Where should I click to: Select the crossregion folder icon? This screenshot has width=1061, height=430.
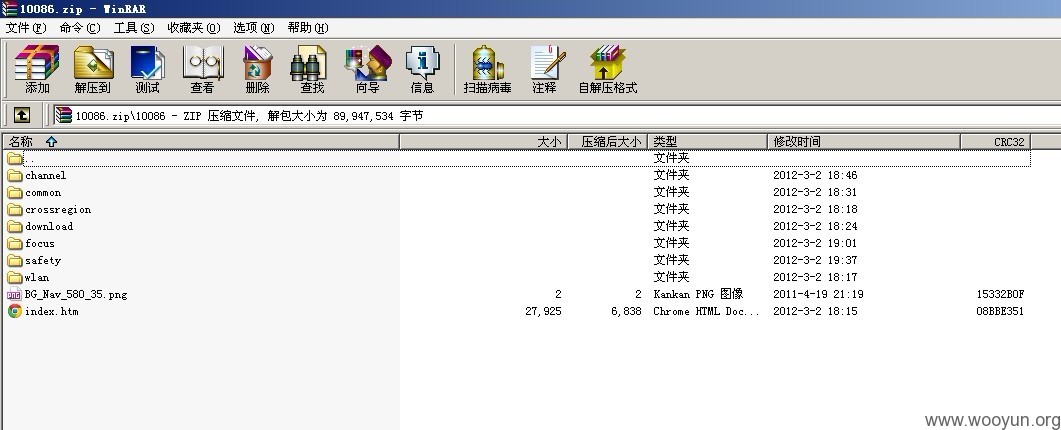(15, 210)
